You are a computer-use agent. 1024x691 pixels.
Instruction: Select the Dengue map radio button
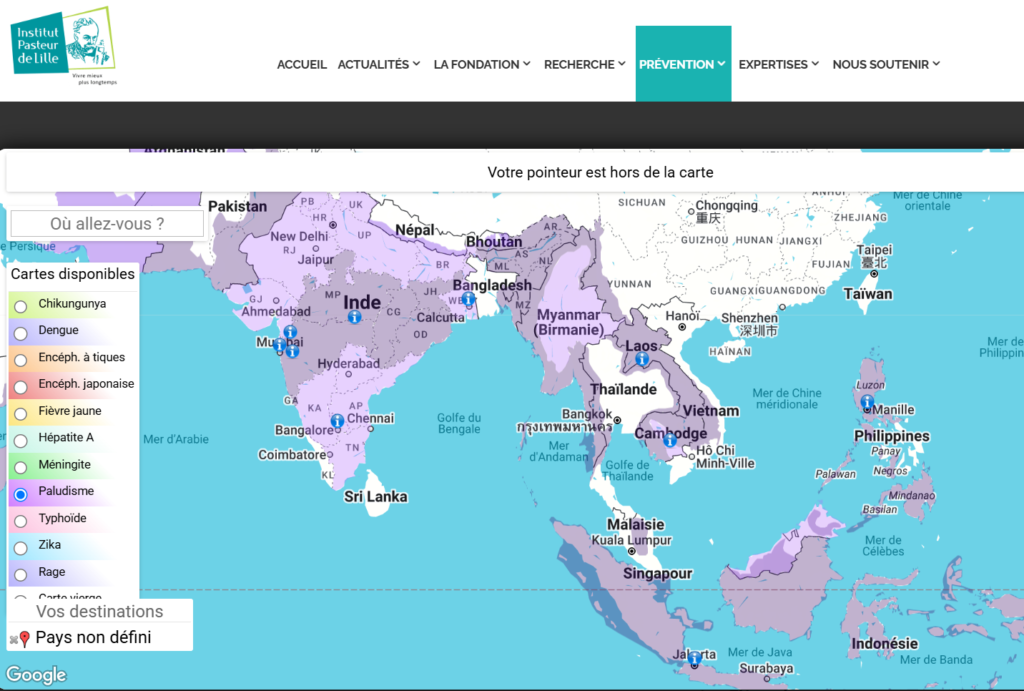20,333
